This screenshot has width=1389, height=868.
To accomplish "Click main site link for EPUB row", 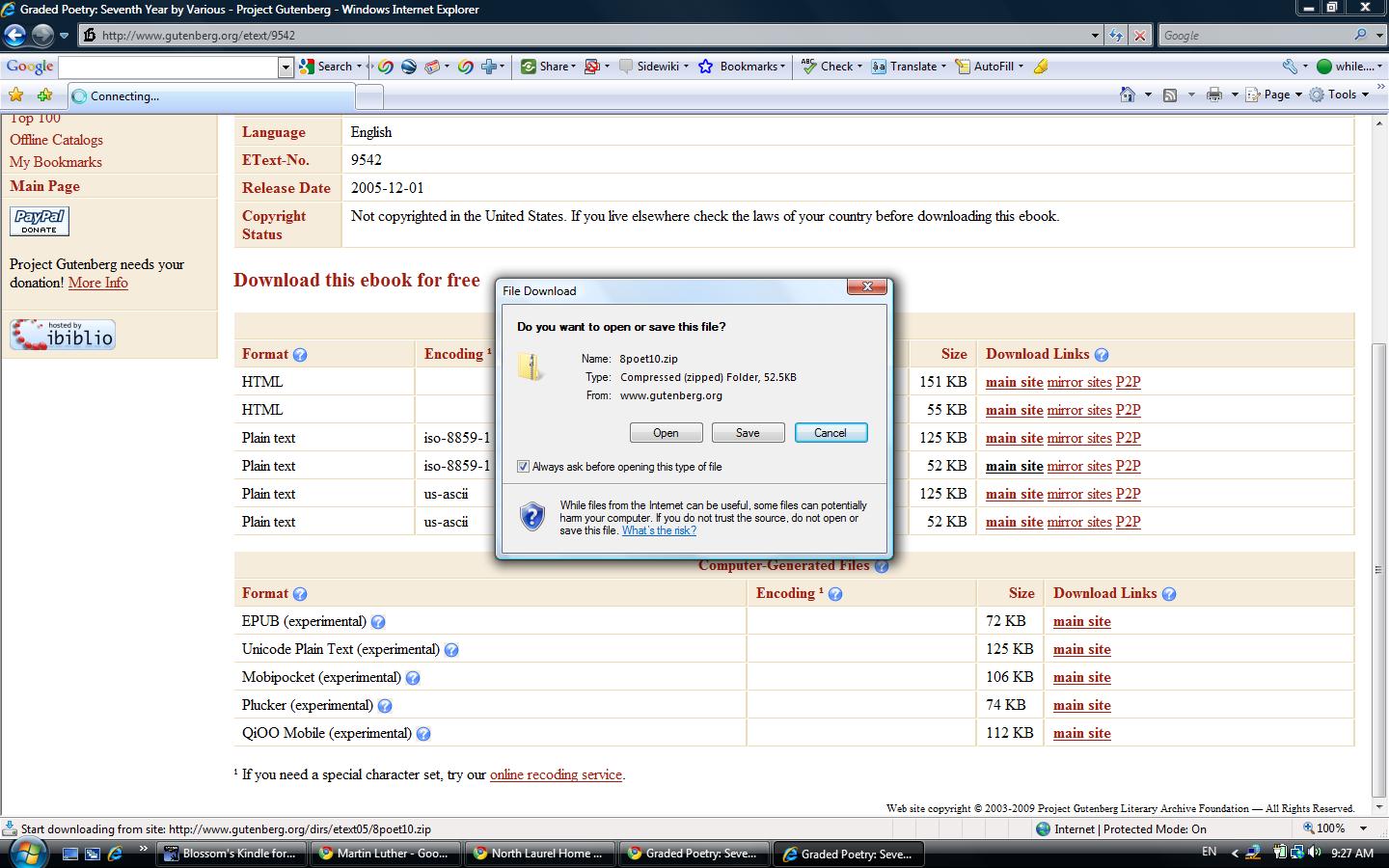I will click(x=1081, y=622).
